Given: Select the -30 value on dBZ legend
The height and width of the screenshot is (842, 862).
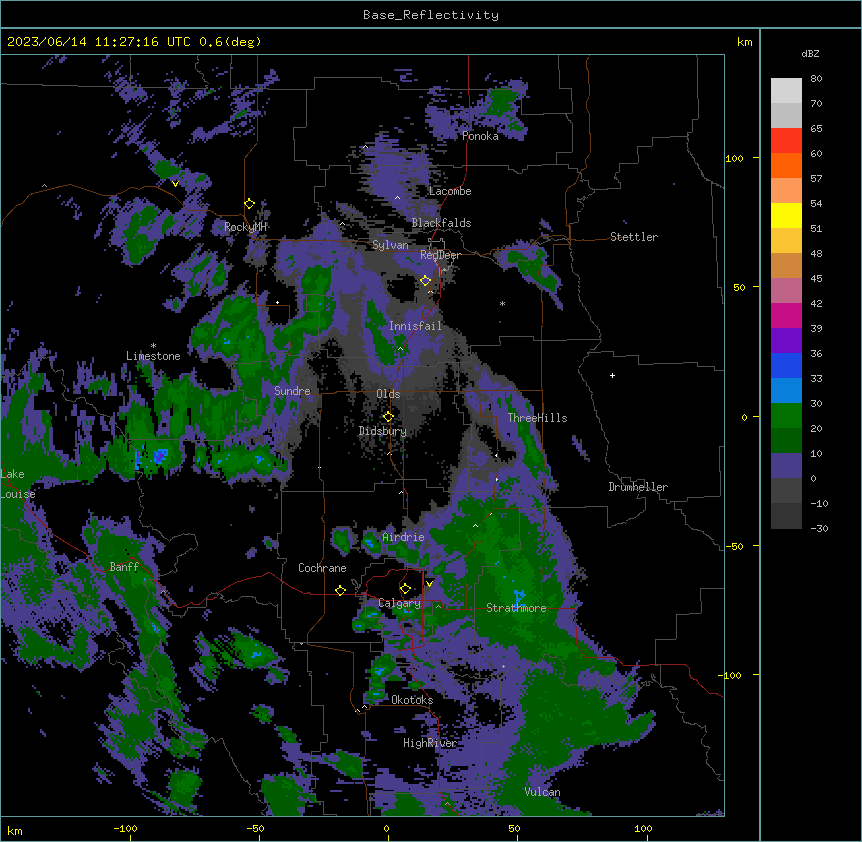Looking at the screenshot, I should click(819, 528).
